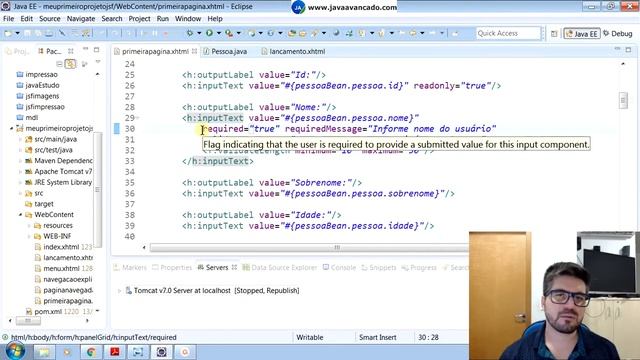The width and height of the screenshot is (640, 360).
Task: Open the Run dropdown arrow next to green play
Action: coord(219,33)
